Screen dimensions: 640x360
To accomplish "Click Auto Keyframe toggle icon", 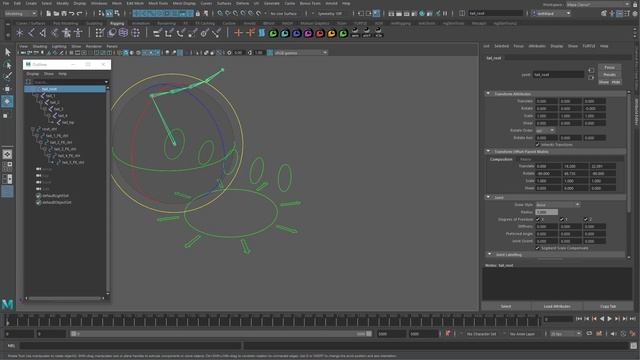I will [x=448, y=333].
